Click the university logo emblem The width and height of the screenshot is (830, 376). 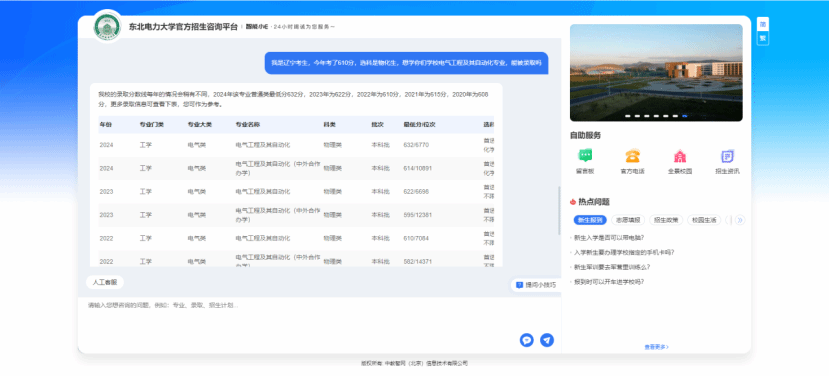point(107,26)
